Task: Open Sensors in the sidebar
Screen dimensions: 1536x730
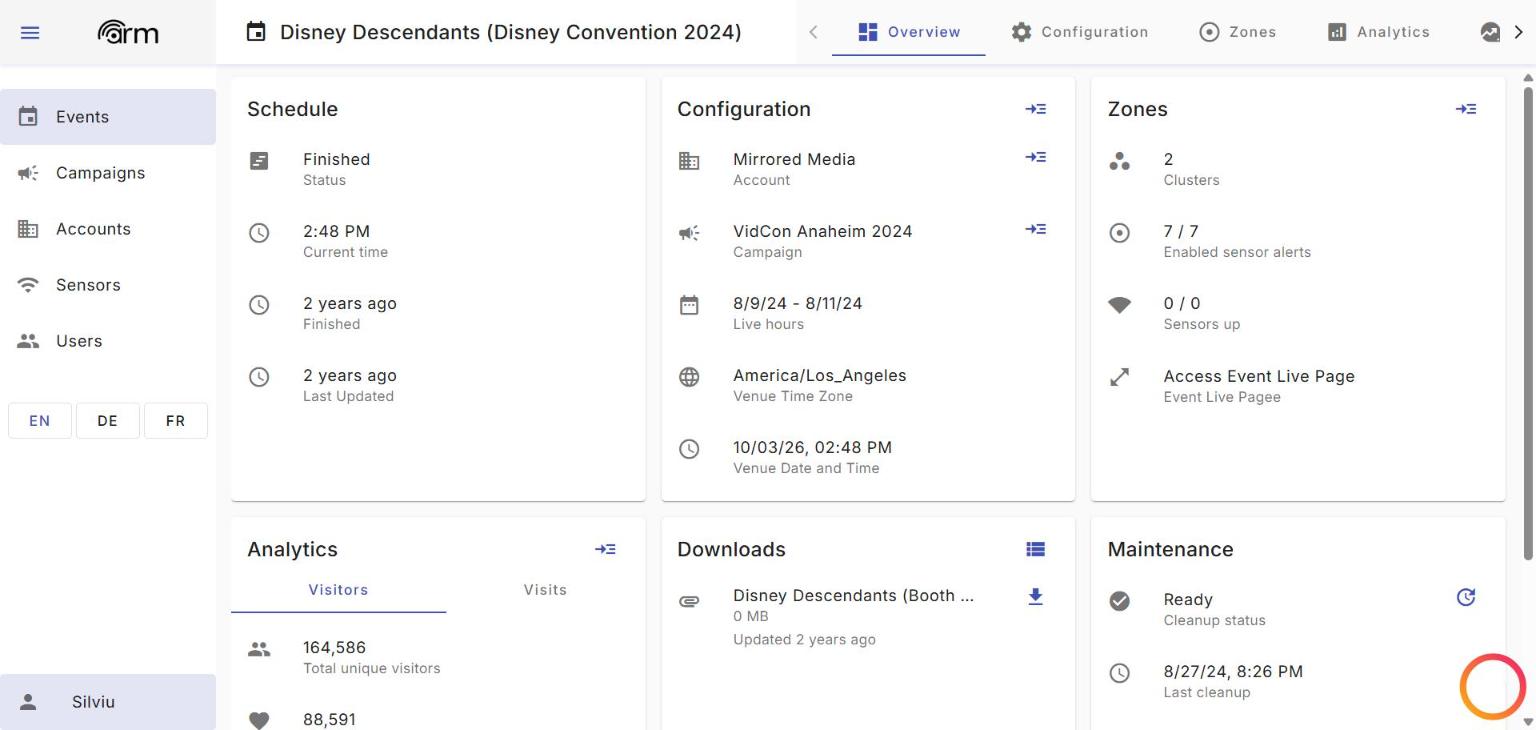Action: coord(108,285)
